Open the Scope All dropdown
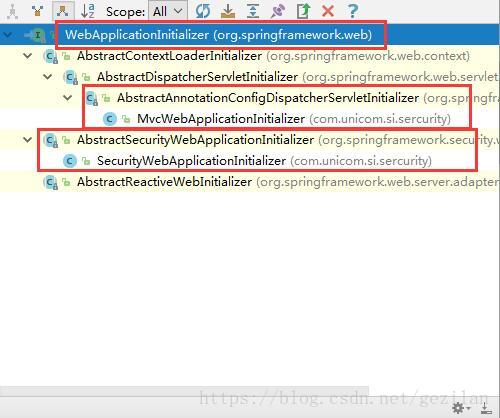The width and height of the screenshot is (500, 418). tap(168, 12)
